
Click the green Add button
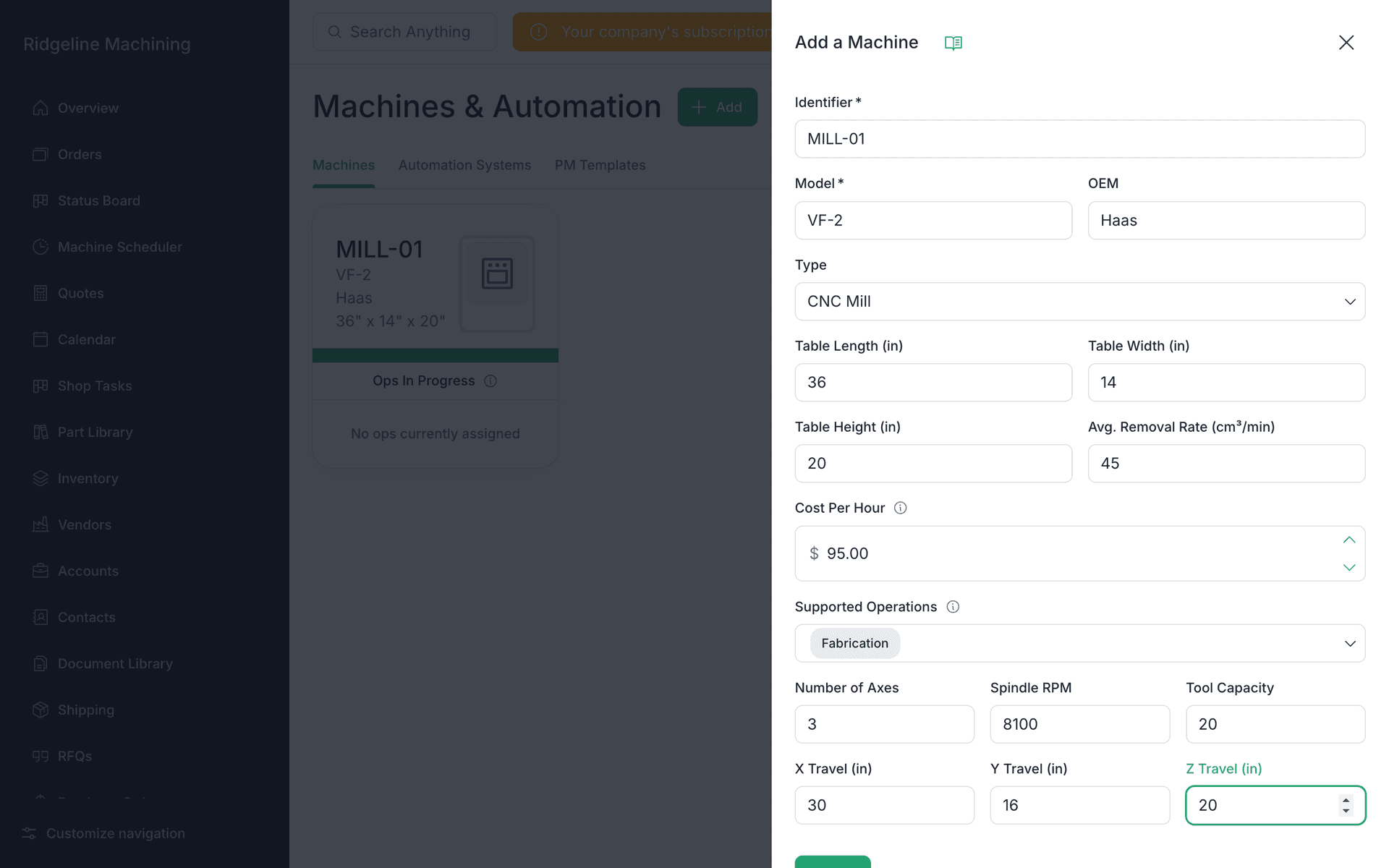point(717,107)
